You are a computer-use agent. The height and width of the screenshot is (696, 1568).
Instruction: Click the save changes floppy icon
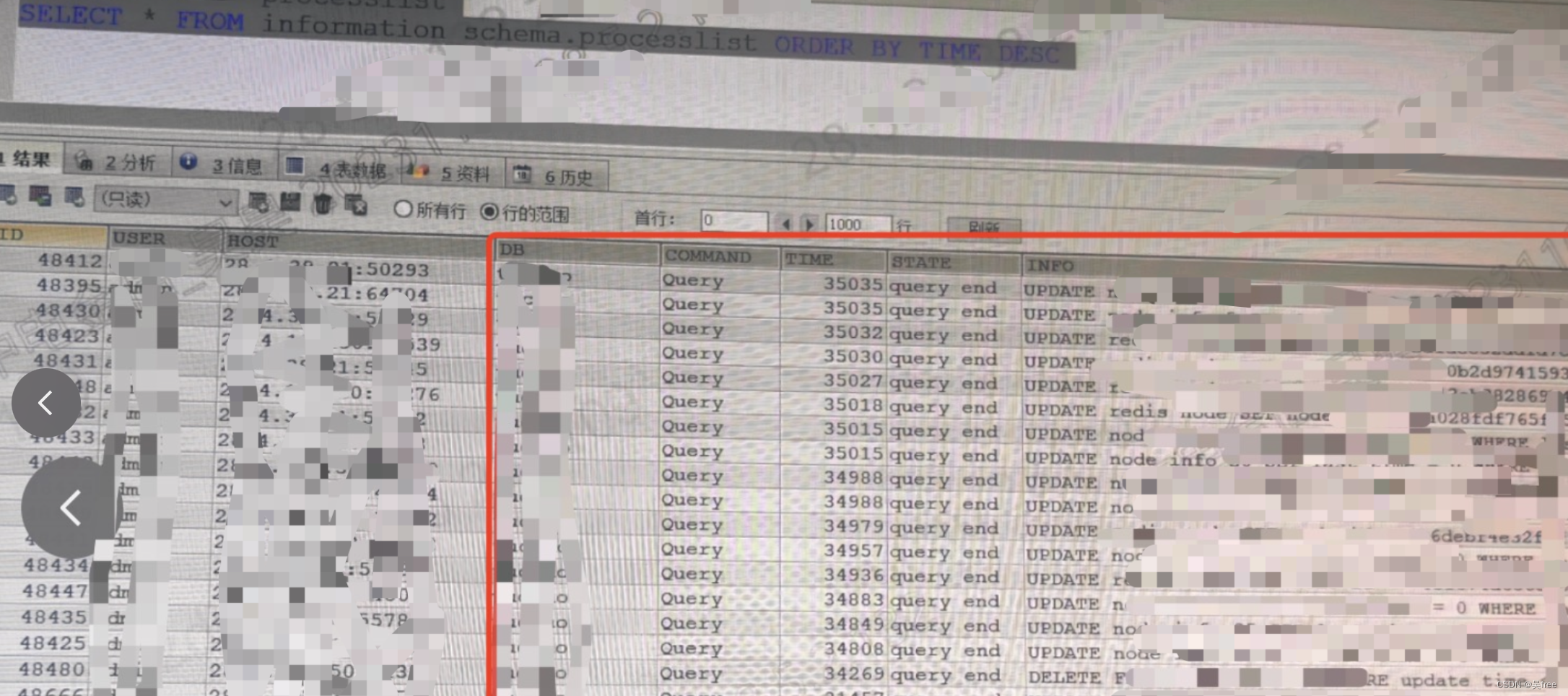tap(290, 202)
